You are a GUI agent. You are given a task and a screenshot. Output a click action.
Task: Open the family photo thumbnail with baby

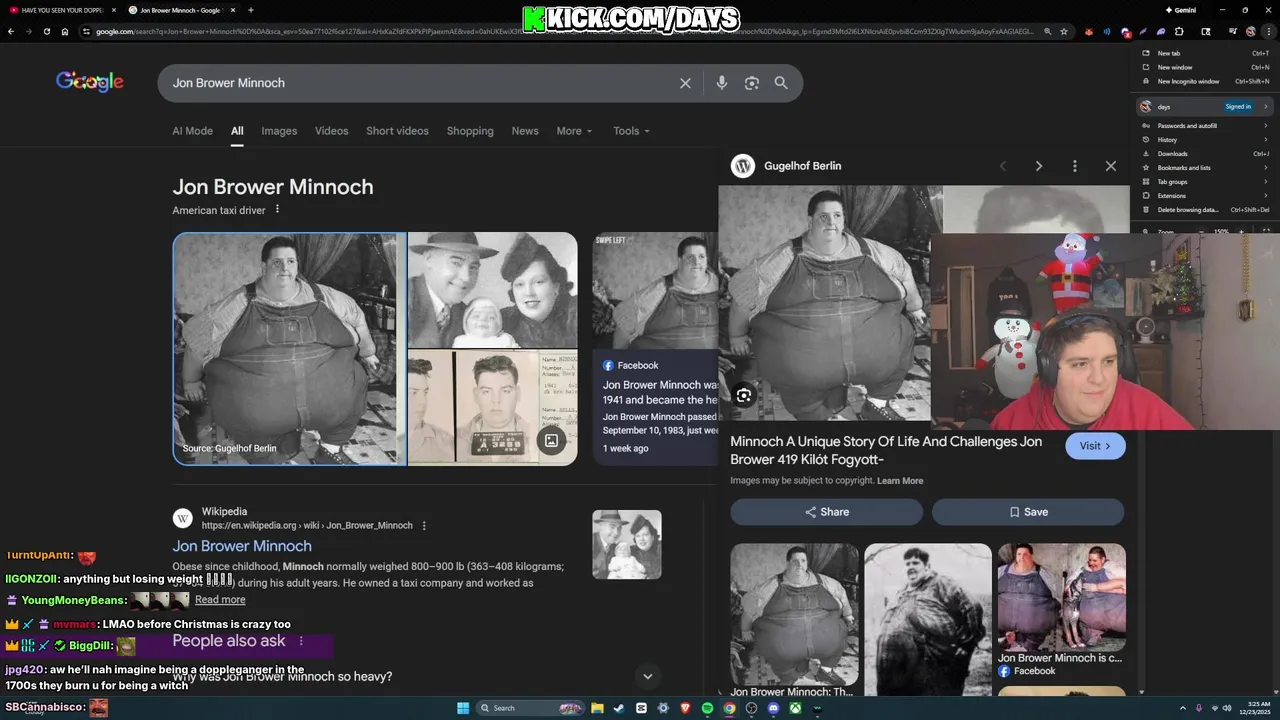pyautogui.click(x=492, y=290)
